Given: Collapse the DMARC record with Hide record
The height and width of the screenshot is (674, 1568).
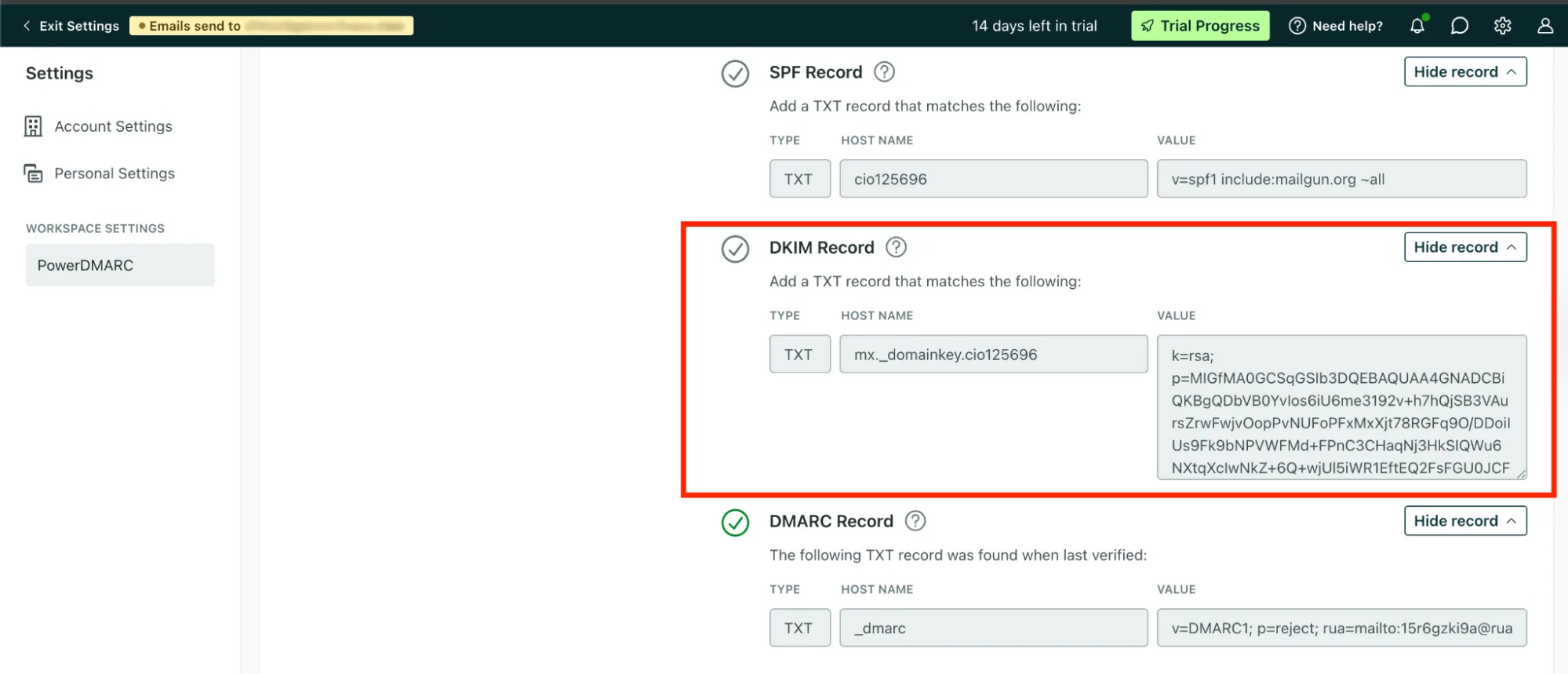Looking at the screenshot, I should click(1465, 521).
